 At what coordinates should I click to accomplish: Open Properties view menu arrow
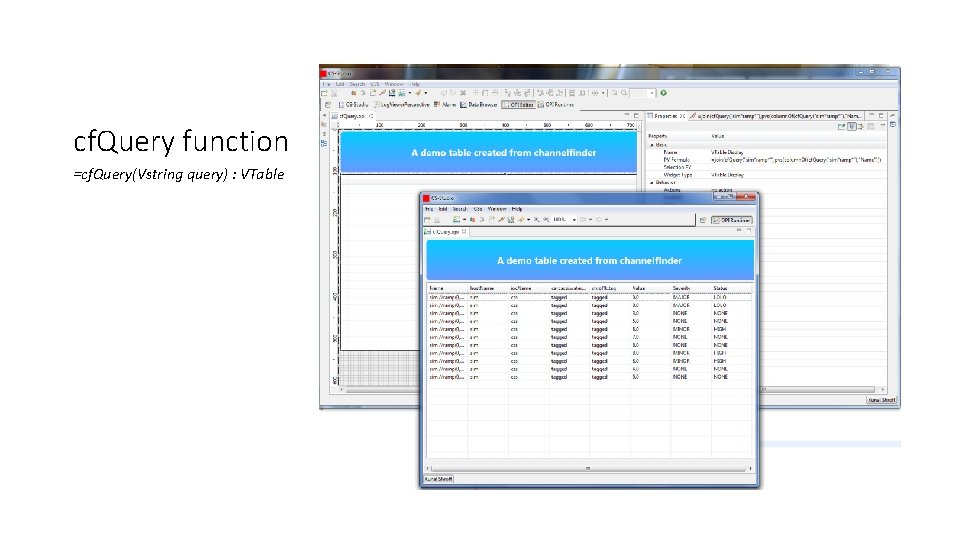point(882,126)
